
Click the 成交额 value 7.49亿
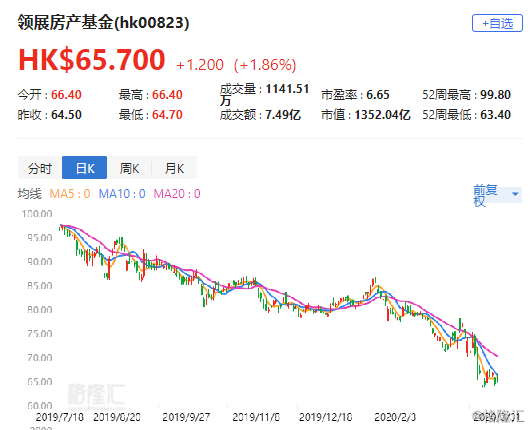click(x=283, y=115)
